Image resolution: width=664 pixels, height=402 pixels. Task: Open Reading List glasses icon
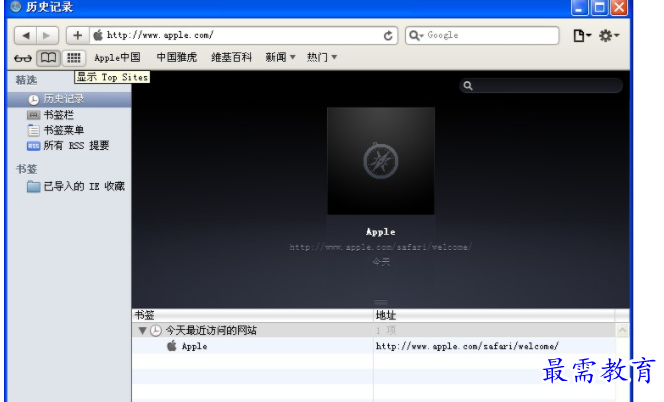pyautogui.click(x=23, y=58)
